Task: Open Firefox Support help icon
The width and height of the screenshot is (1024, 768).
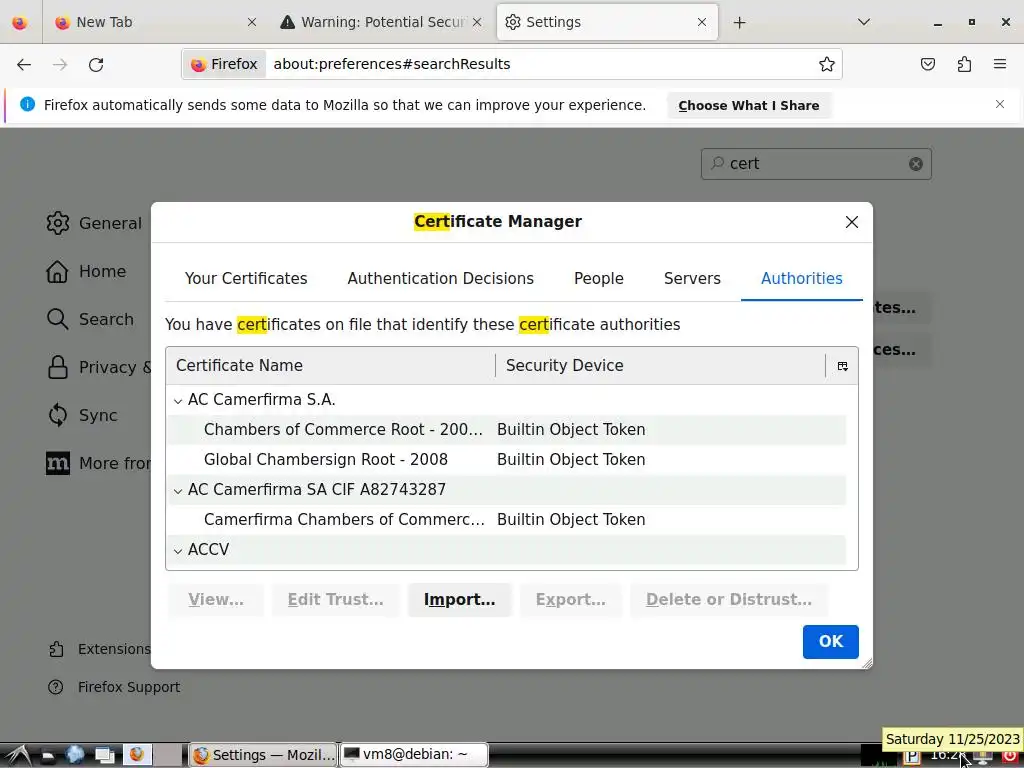Action: 56,687
